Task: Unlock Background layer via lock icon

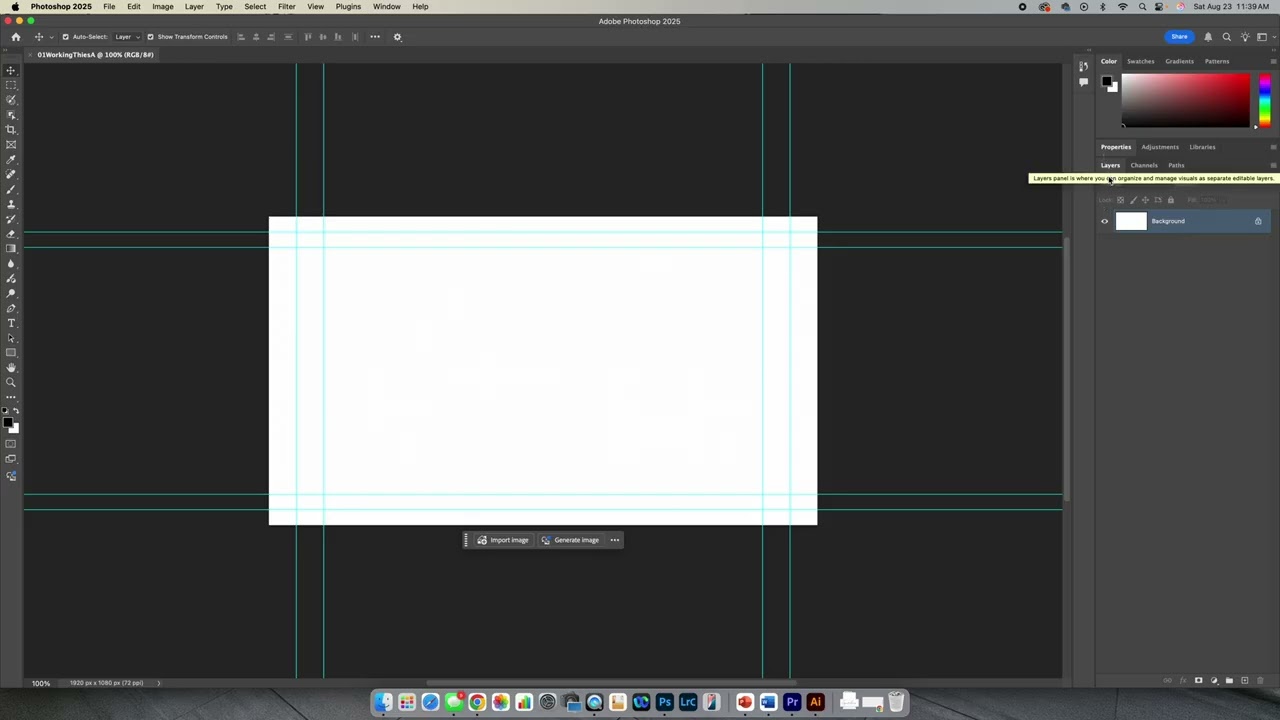Action: 1258,221
